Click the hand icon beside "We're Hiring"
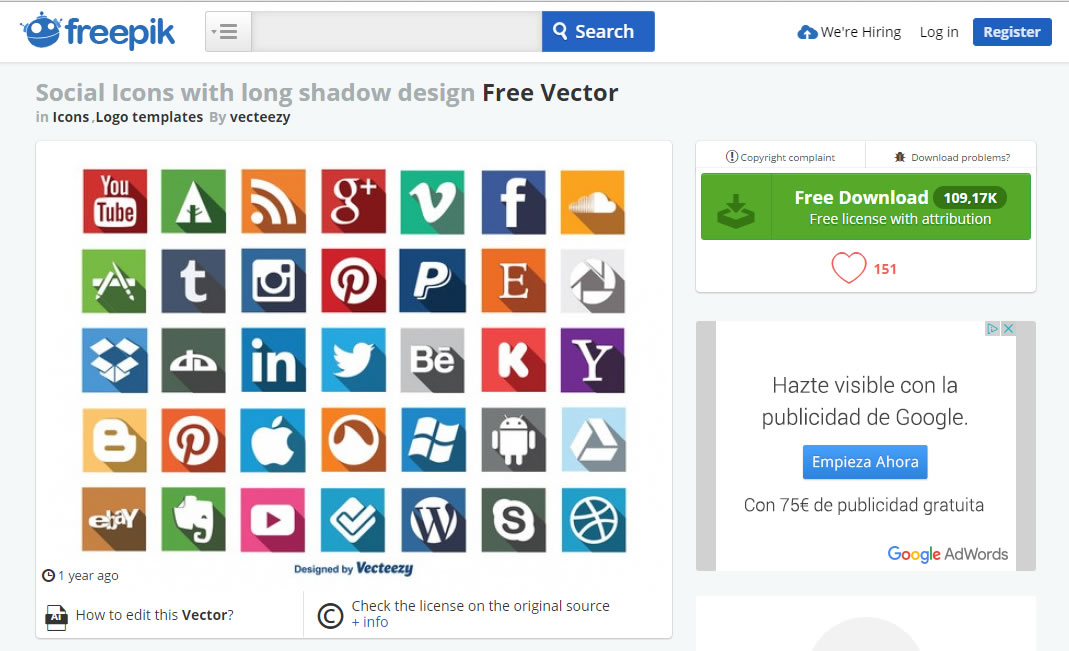 [807, 31]
